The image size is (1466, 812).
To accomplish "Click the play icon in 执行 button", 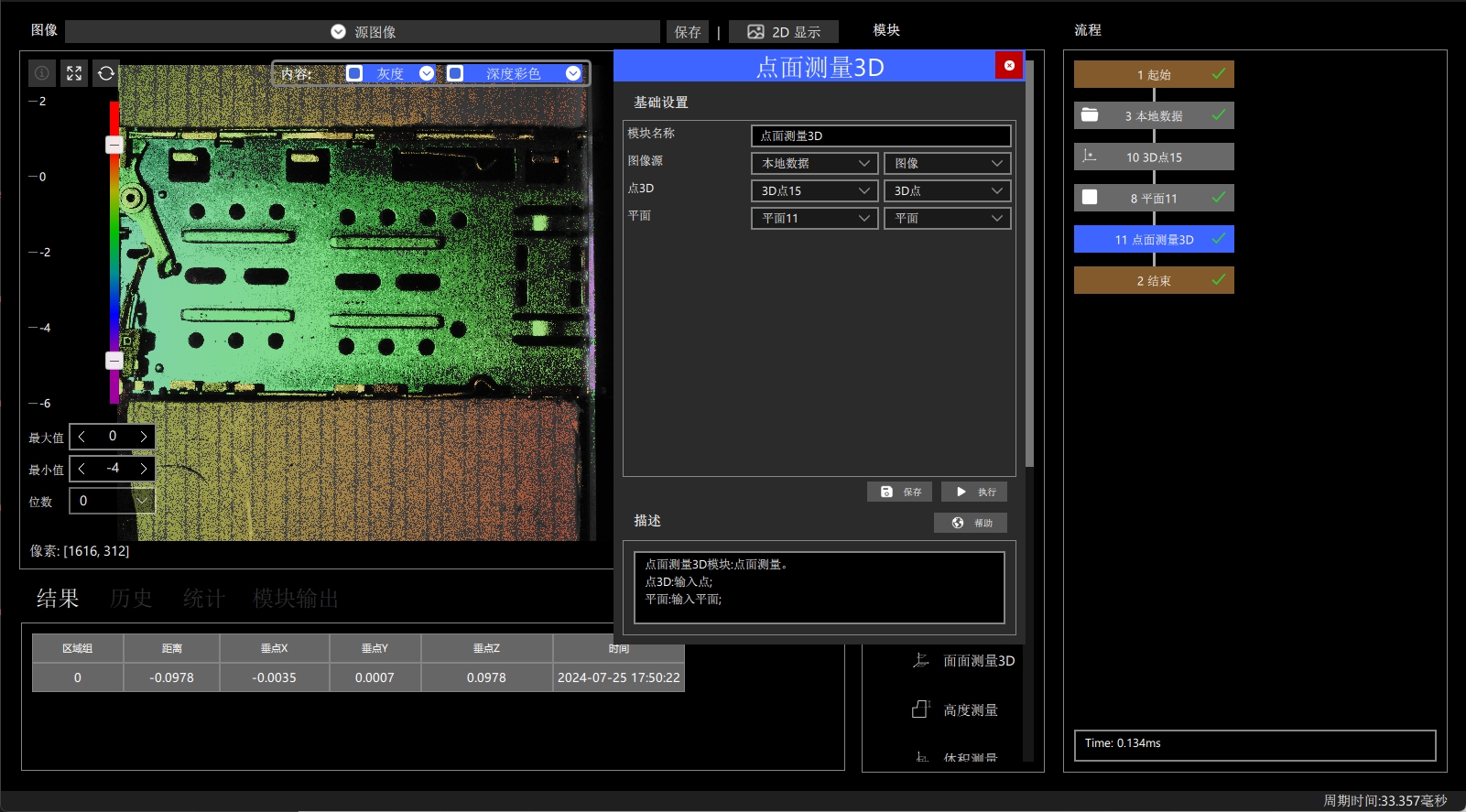I will tap(961, 492).
